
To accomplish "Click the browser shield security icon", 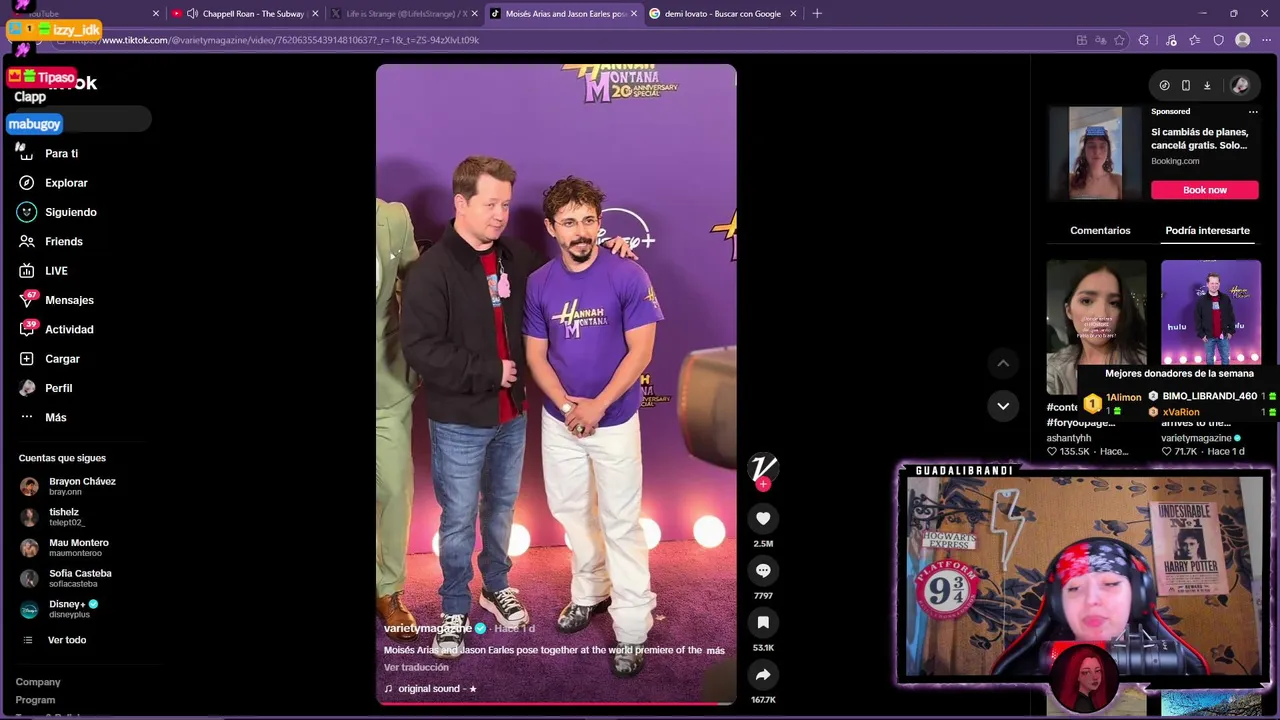I will click(1218, 40).
